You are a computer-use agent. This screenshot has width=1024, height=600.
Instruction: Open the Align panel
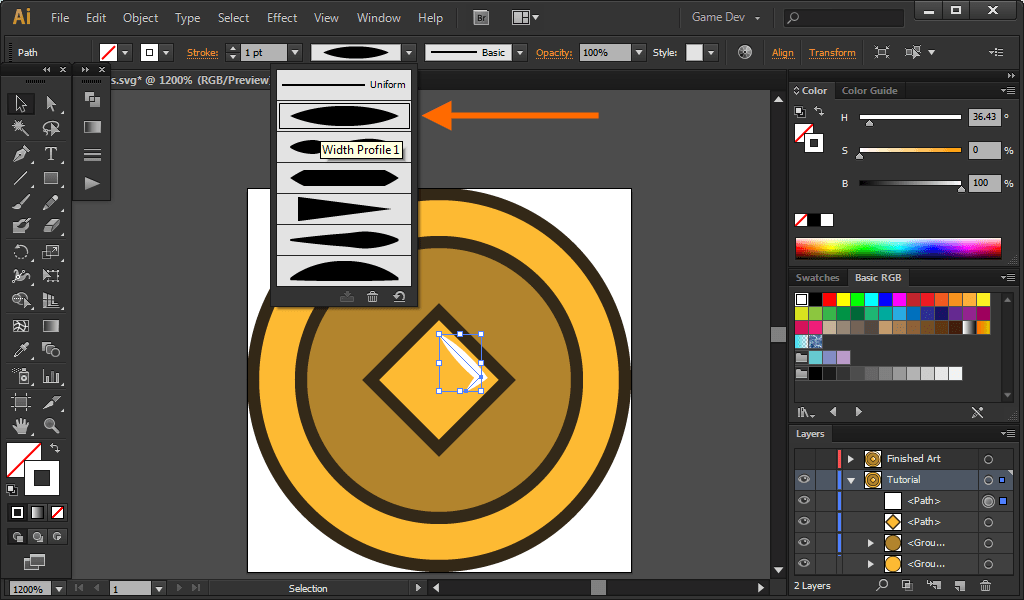point(782,52)
